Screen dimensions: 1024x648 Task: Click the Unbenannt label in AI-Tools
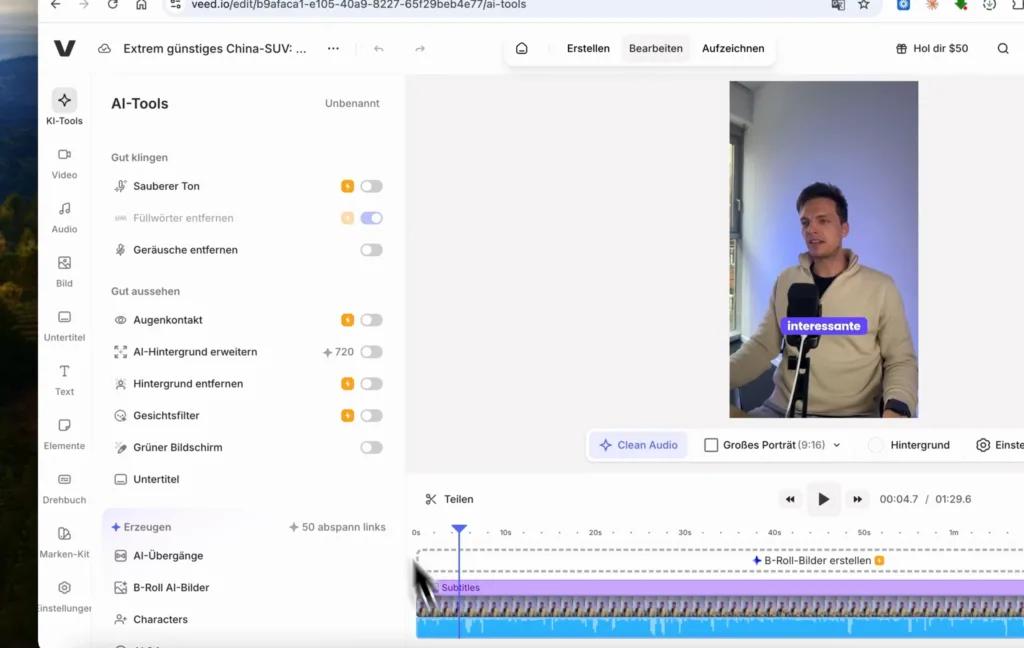click(352, 103)
